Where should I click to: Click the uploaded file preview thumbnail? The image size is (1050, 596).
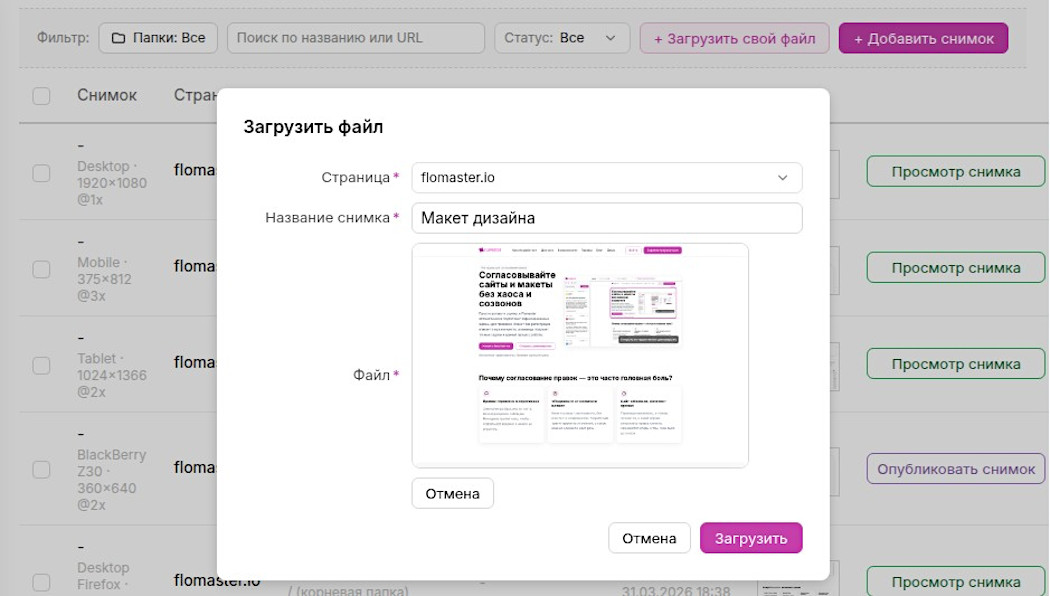580,355
